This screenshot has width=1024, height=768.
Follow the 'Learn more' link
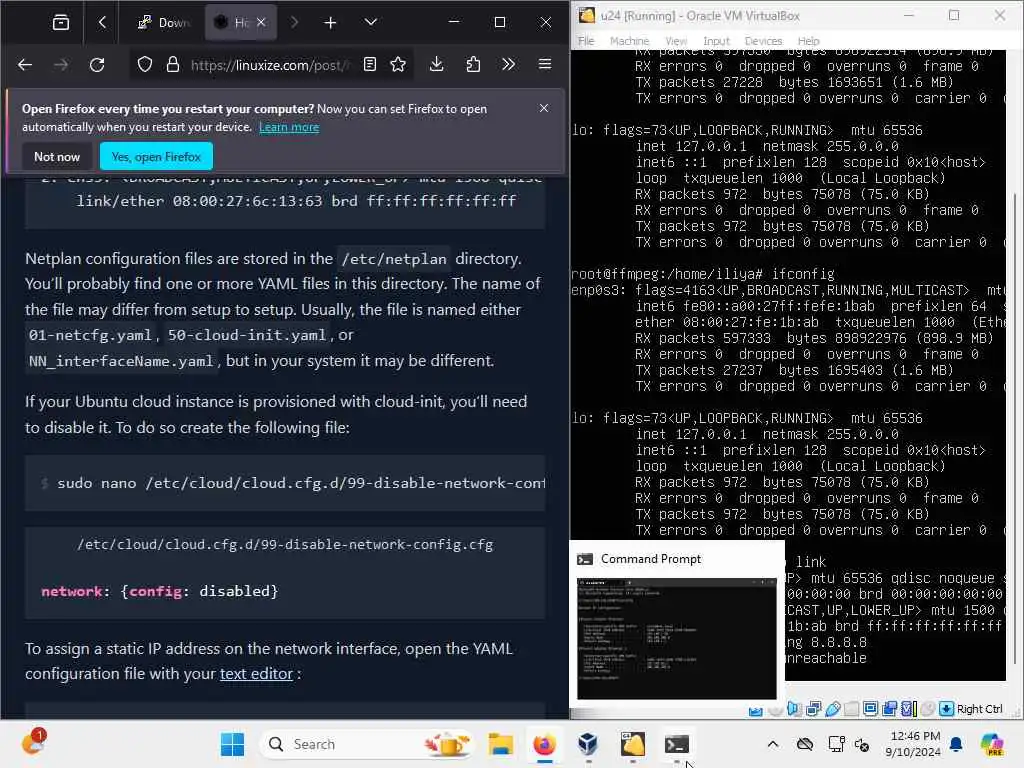289,127
